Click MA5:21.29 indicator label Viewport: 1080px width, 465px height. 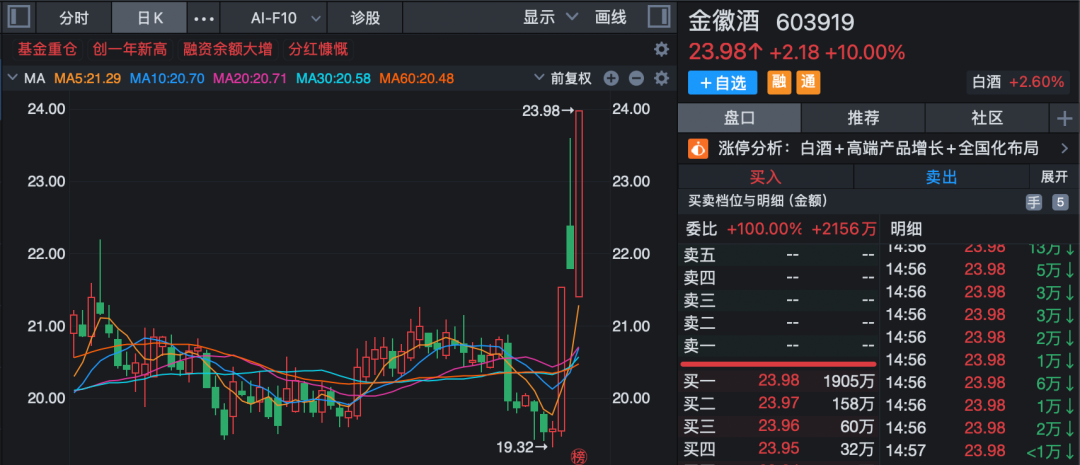tap(87, 79)
